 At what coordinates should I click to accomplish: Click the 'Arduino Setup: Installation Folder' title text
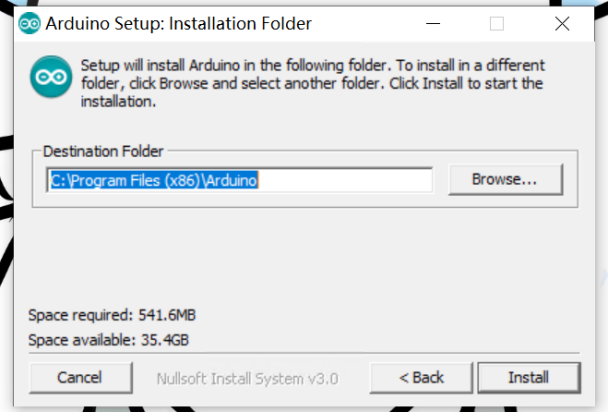click(179, 24)
